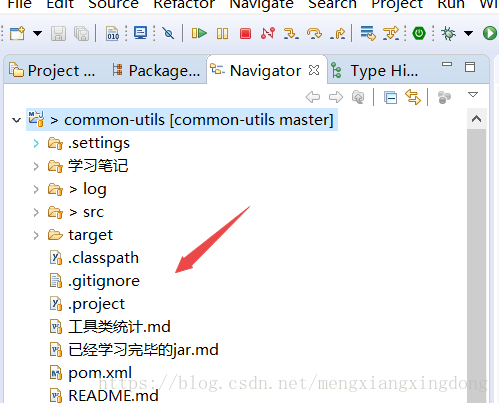Click the Navigator scrollbar up arrow
This screenshot has width=499, height=403.
point(476,119)
